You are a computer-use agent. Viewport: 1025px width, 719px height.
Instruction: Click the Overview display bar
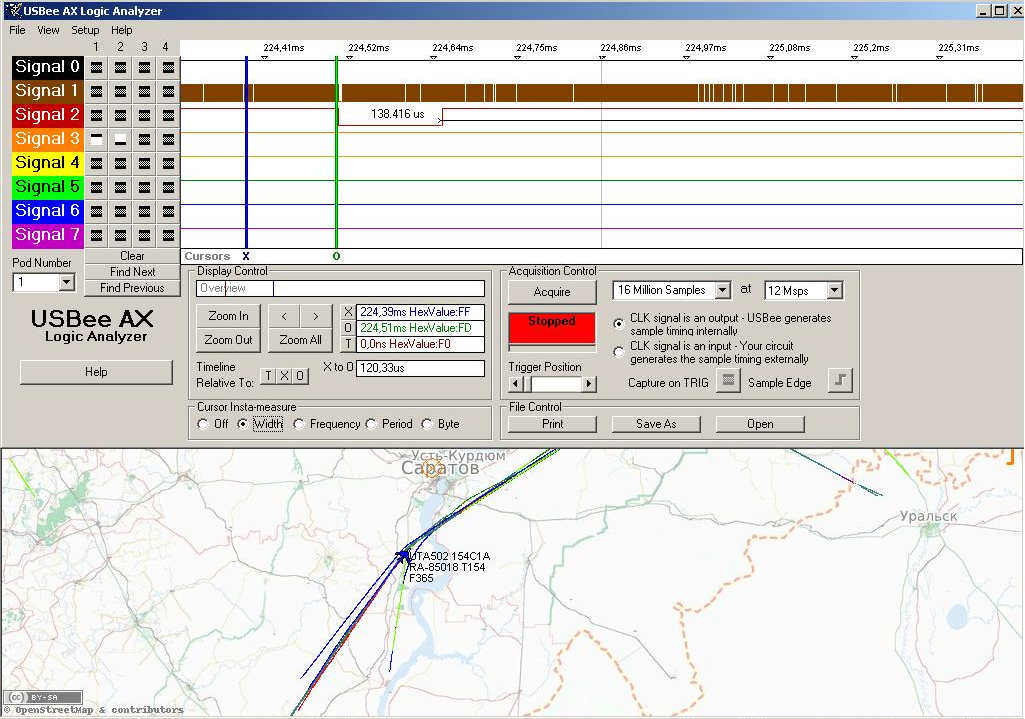click(341, 288)
